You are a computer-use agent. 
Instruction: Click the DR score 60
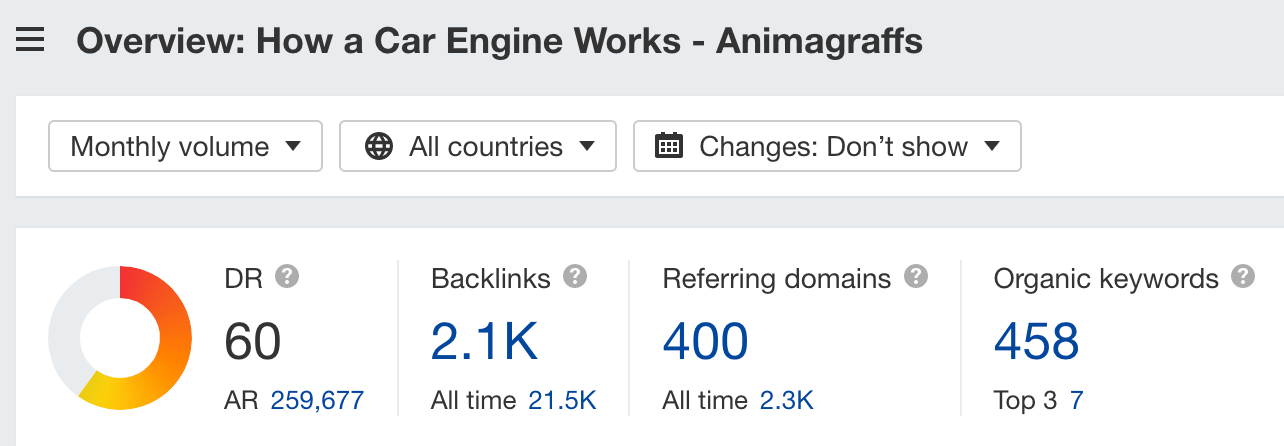(x=253, y=342)
